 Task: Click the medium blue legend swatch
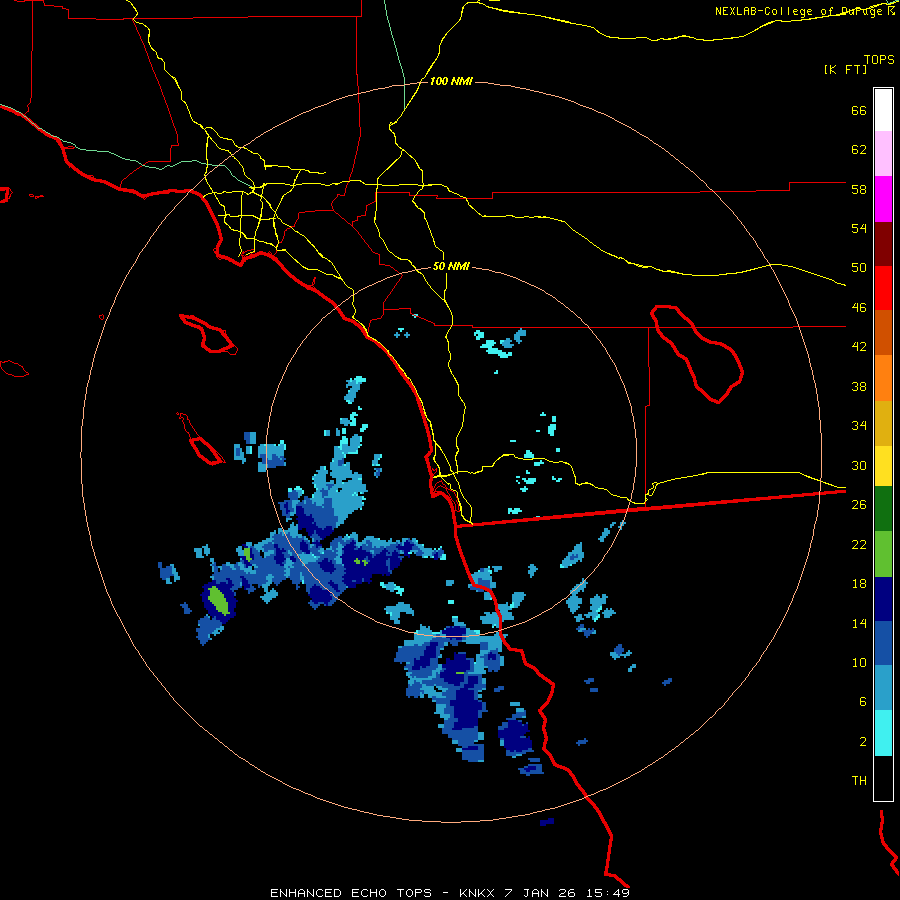pyautogui.click(x=883, y=643)
